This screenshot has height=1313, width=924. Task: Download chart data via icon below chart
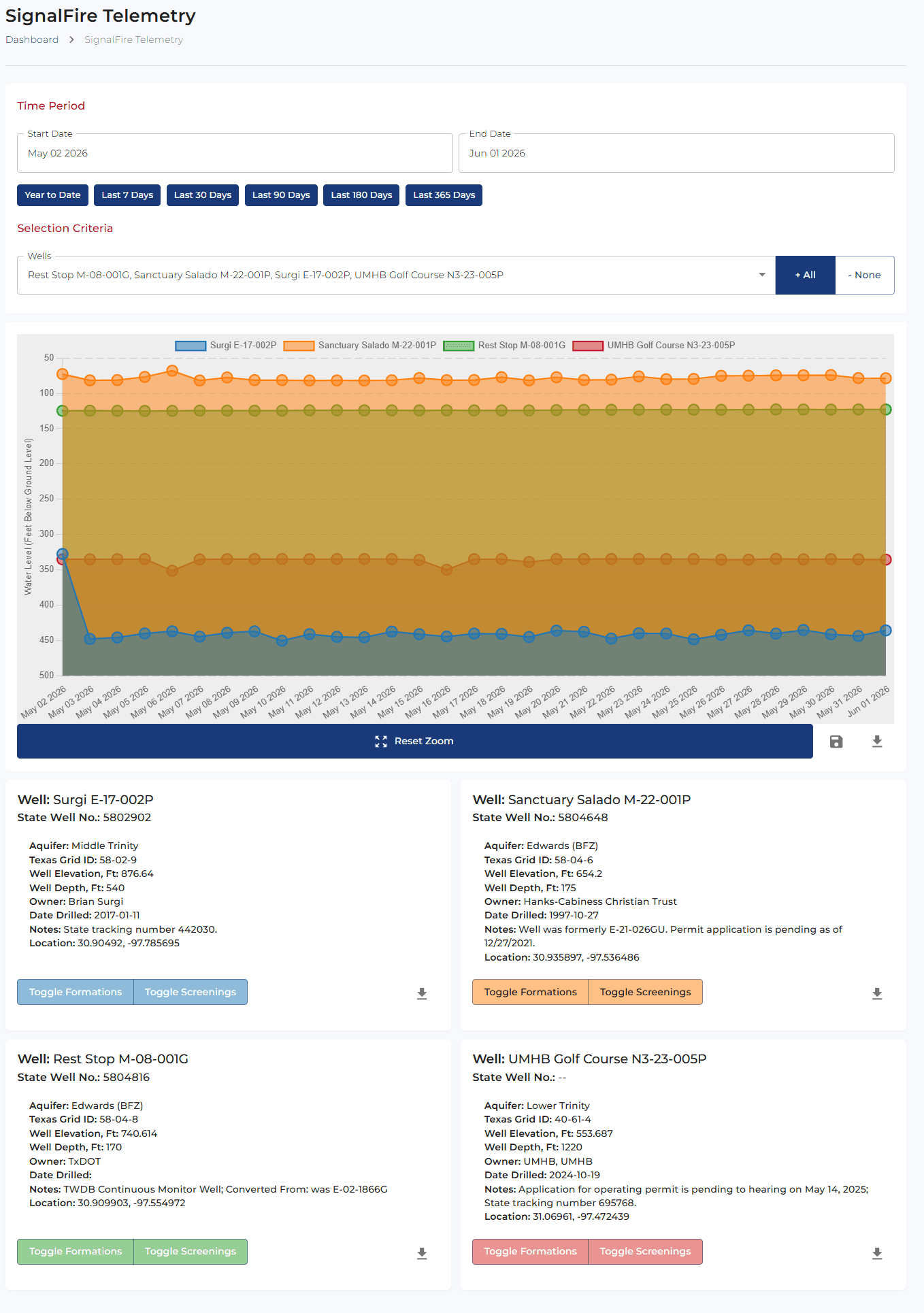click(877, 742)
